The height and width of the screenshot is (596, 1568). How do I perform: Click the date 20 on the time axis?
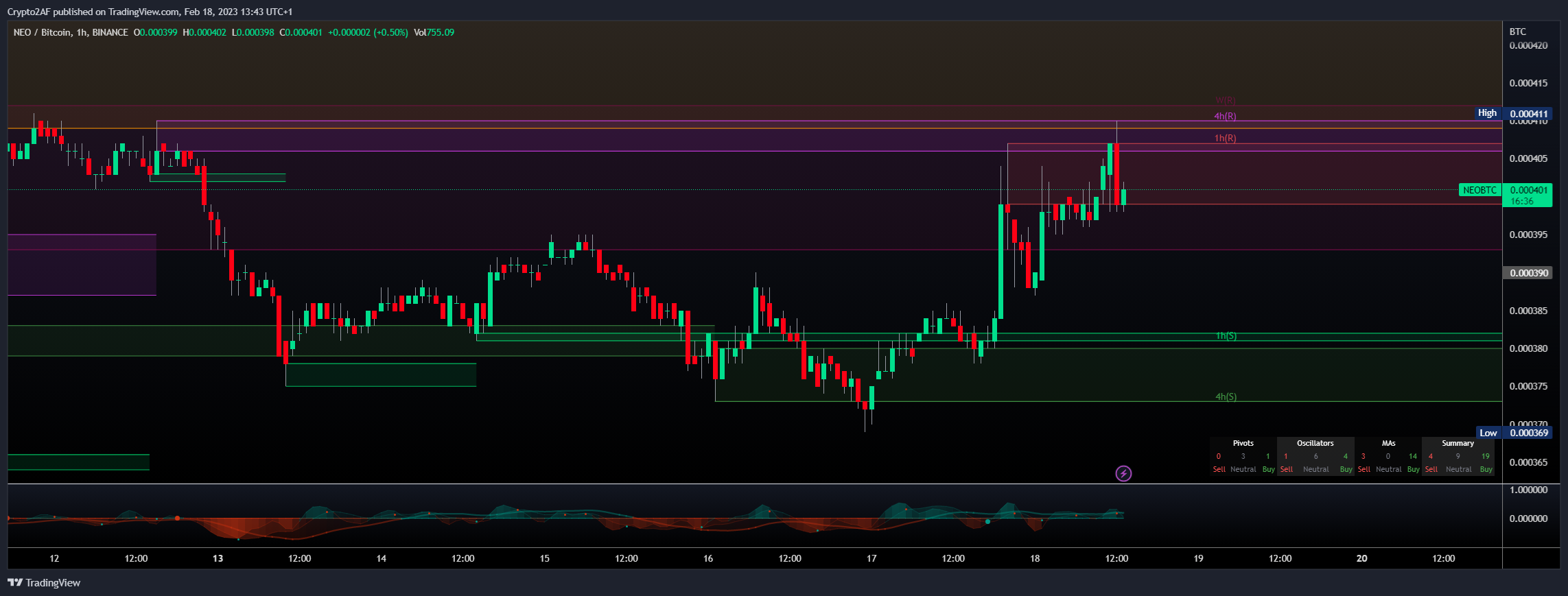tap(1362, 558)
